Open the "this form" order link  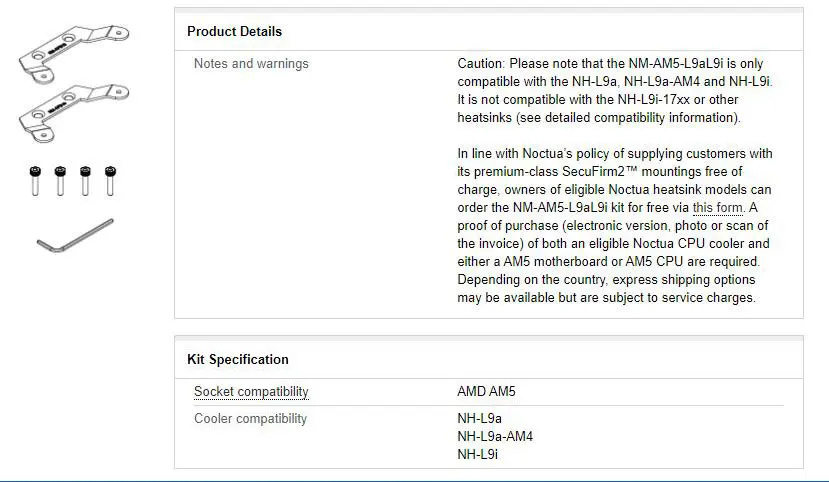[718, 208]
